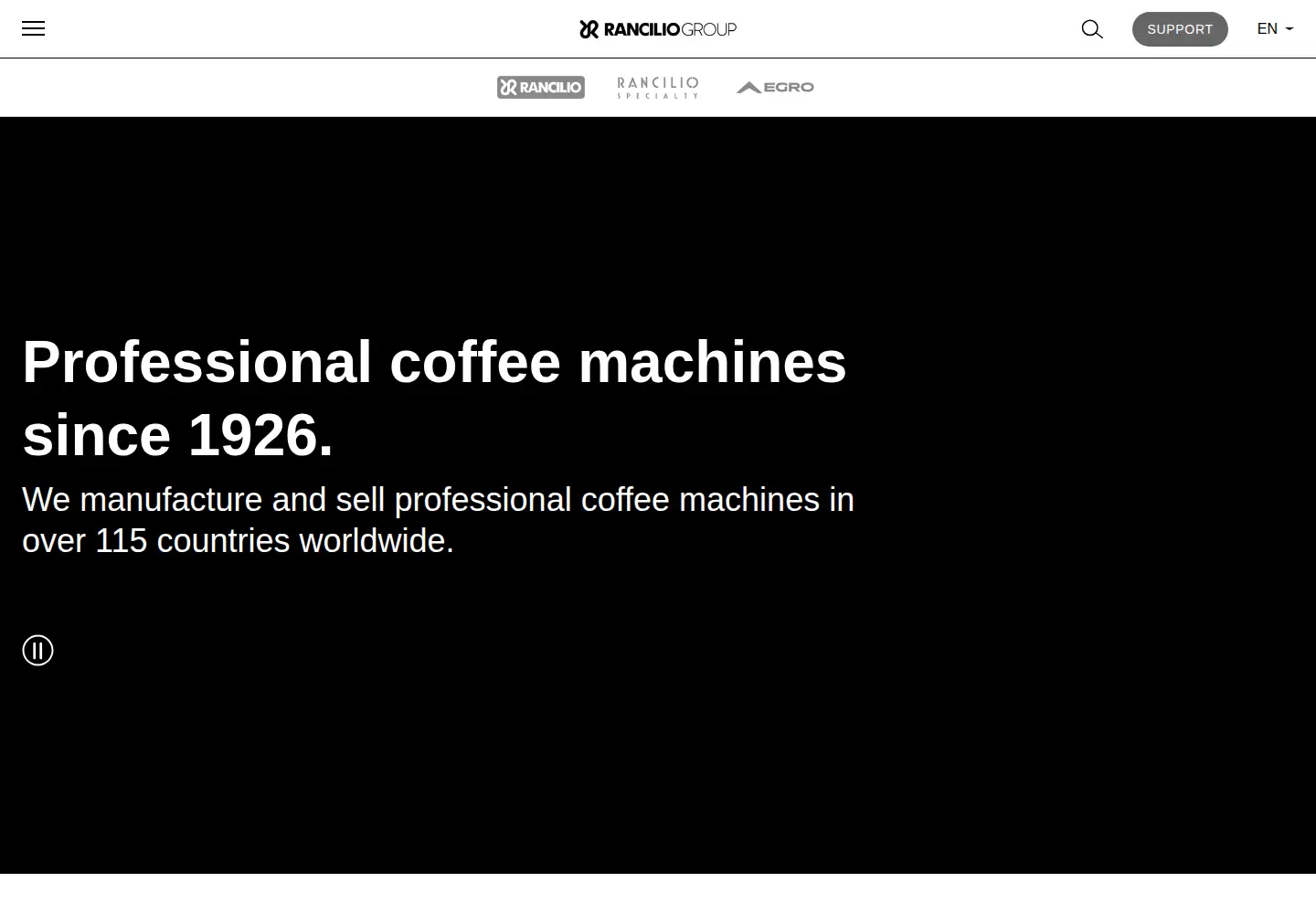This screenshot has width=1316, height=914.
Task: Expand the EN language dropdown
Action: [1275, 29]
